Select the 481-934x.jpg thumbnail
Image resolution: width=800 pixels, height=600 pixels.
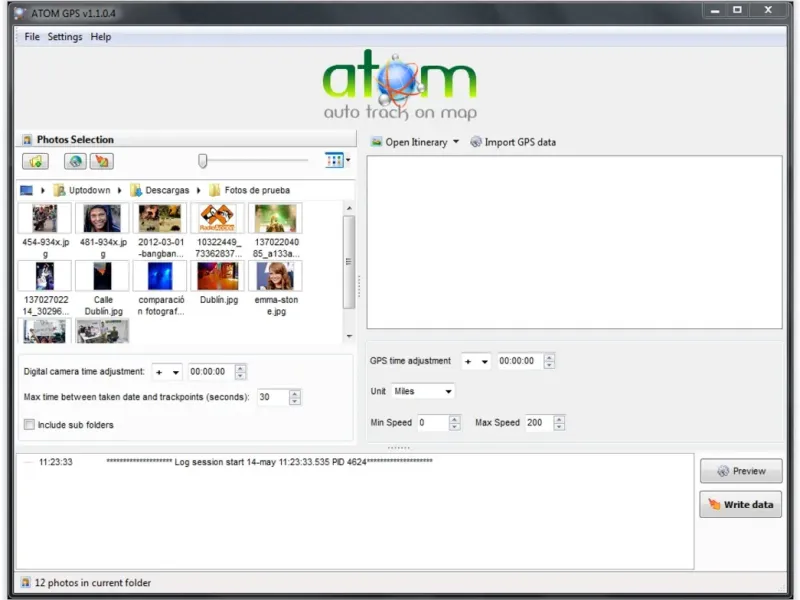(x=103, y=218)
